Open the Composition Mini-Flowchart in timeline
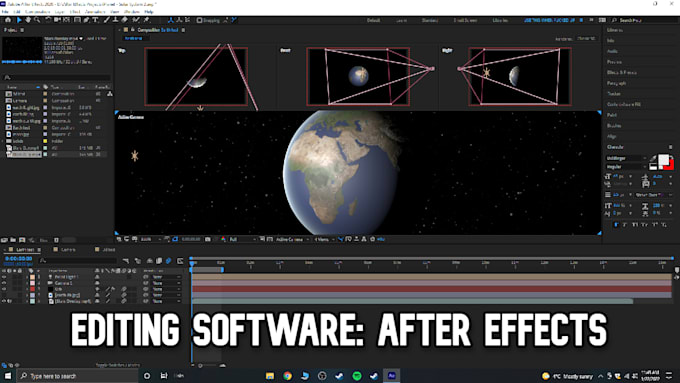 (126, 261)
